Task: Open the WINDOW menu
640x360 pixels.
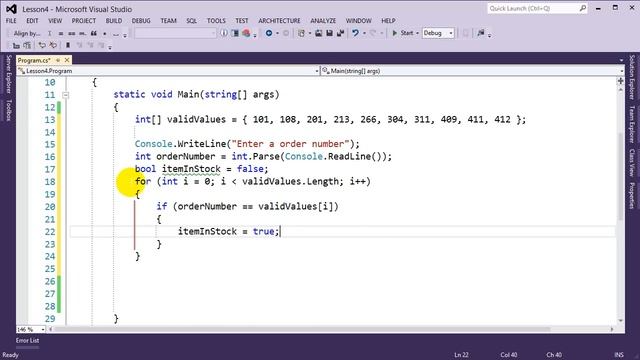Action: [x=358, y=20]
